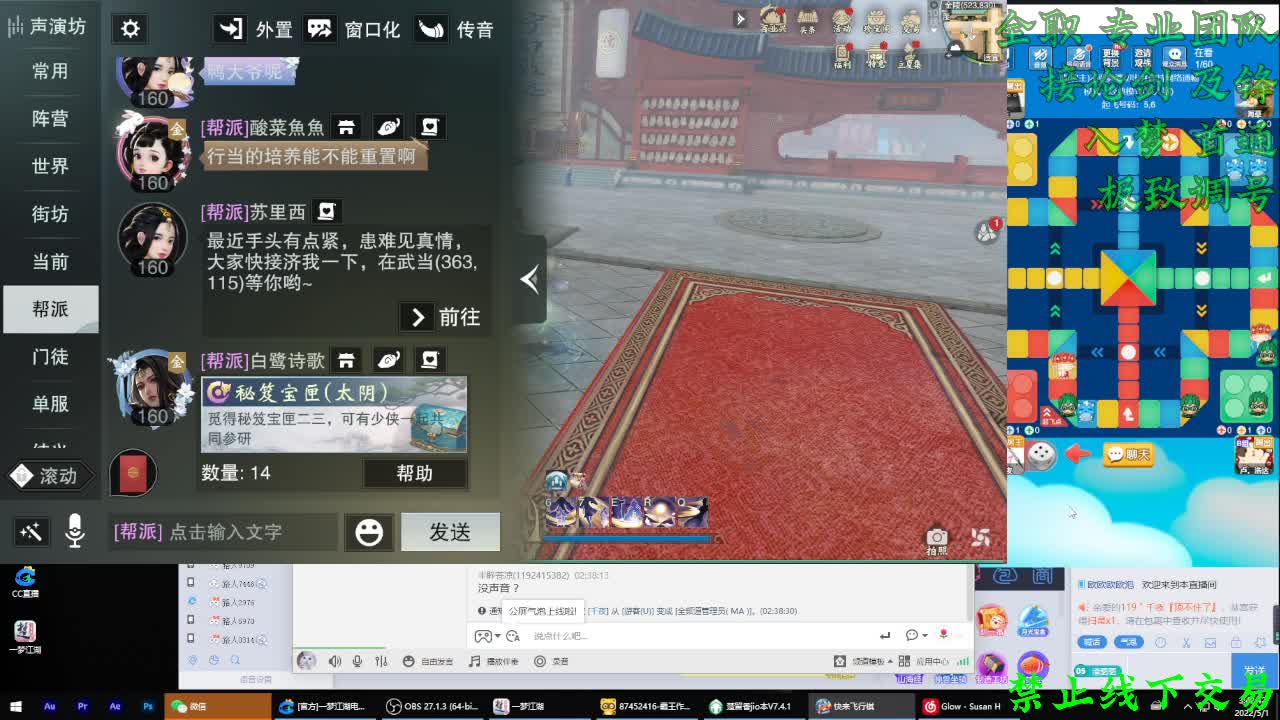Click 自由发言 free speech mode
The image size is (1280, 720).
tap(428, 661)
